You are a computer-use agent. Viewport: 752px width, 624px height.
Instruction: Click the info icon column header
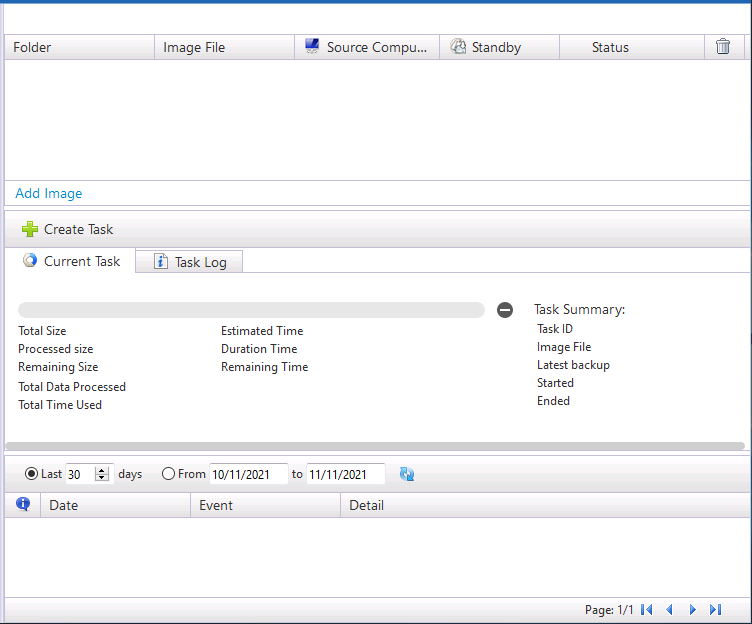[23, 505]
